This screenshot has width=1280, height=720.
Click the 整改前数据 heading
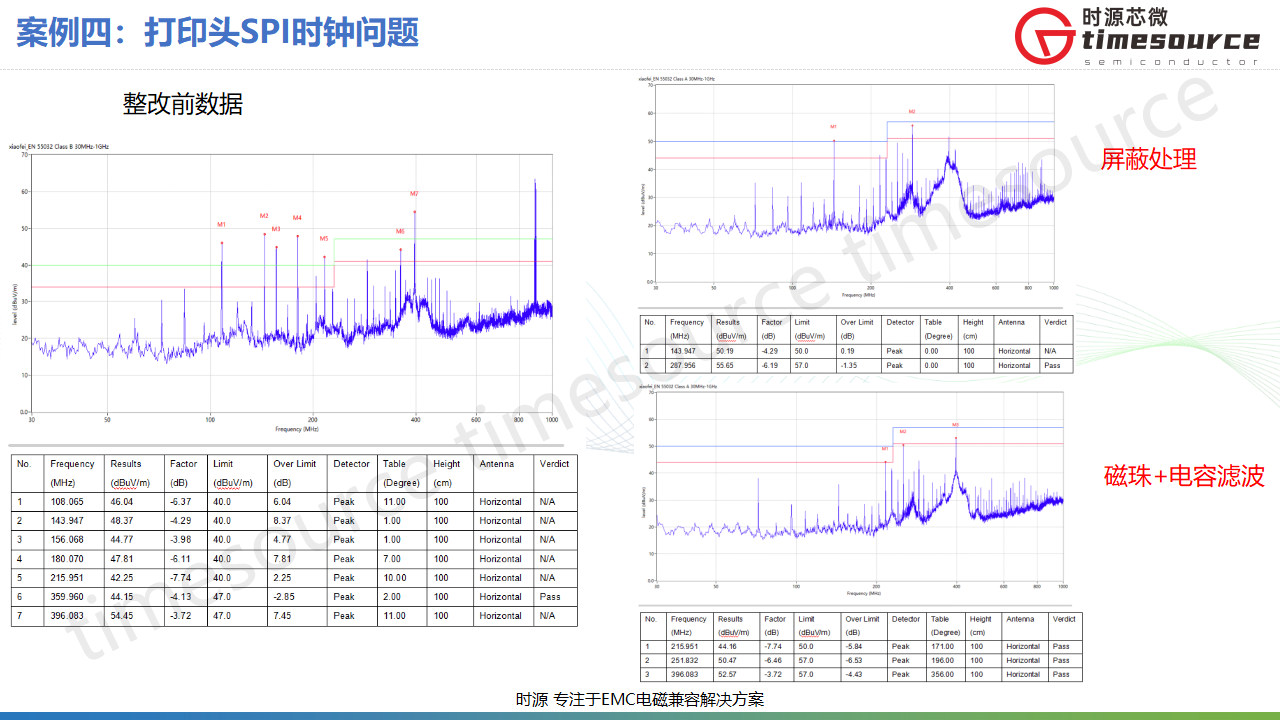pyautogui.click(x=183, y=104)
